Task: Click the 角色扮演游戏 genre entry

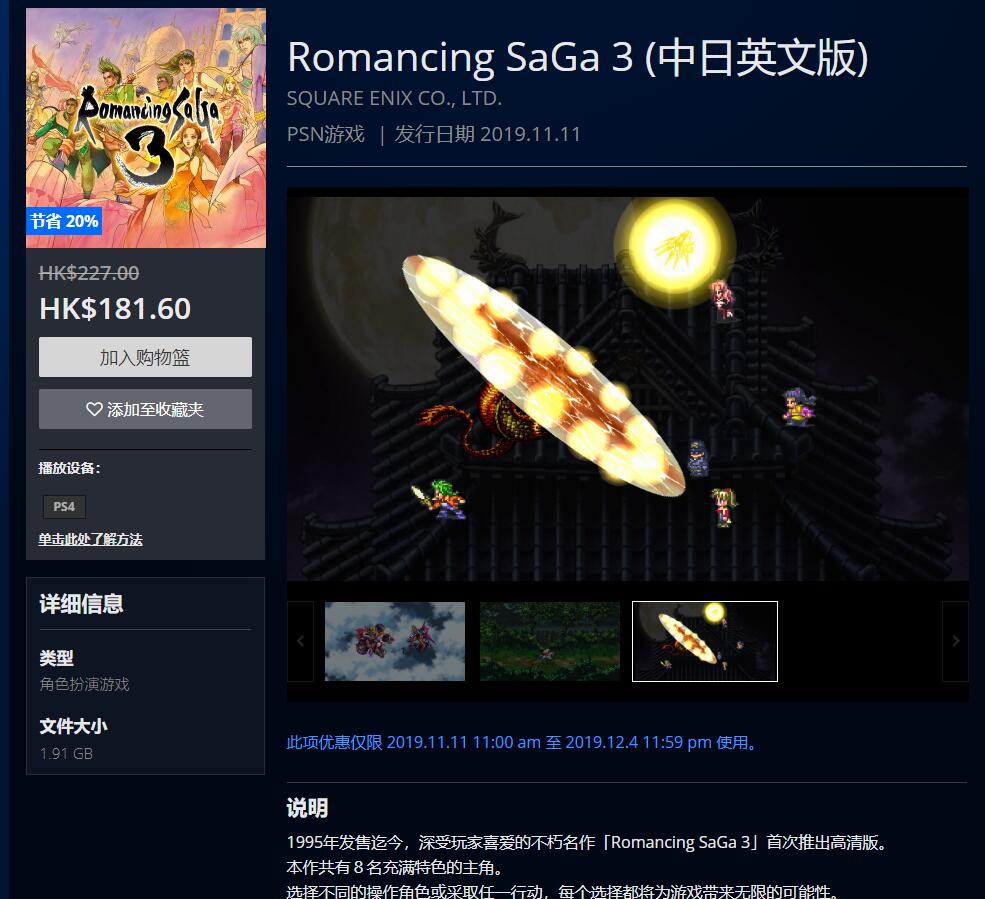Action: [x=84, y=684]
